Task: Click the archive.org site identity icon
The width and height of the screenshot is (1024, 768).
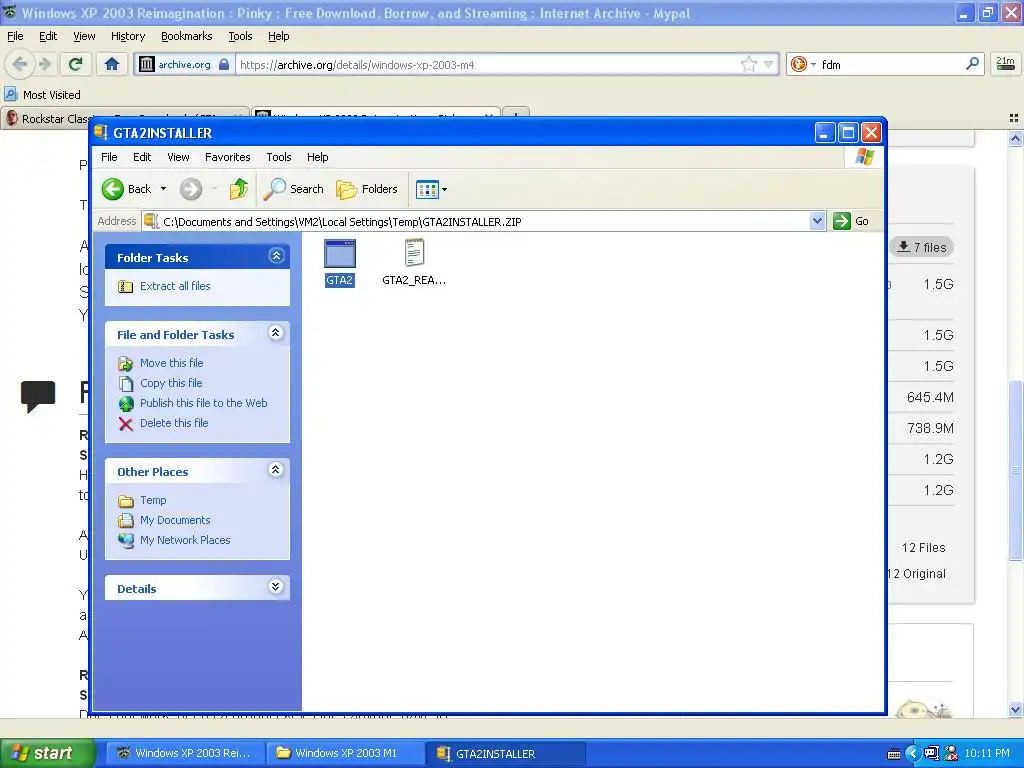Action: pyautogui.click(x=147, y=64)
